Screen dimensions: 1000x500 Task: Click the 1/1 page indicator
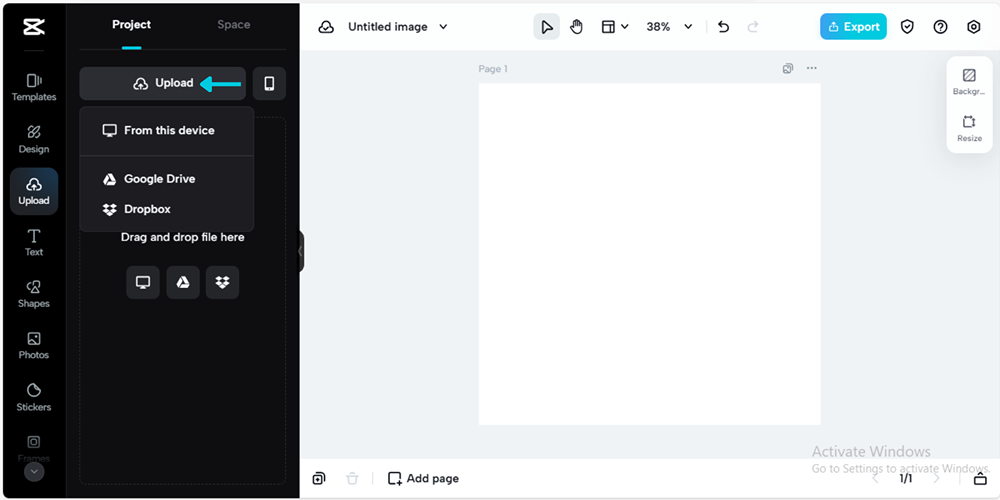point(906,478)
